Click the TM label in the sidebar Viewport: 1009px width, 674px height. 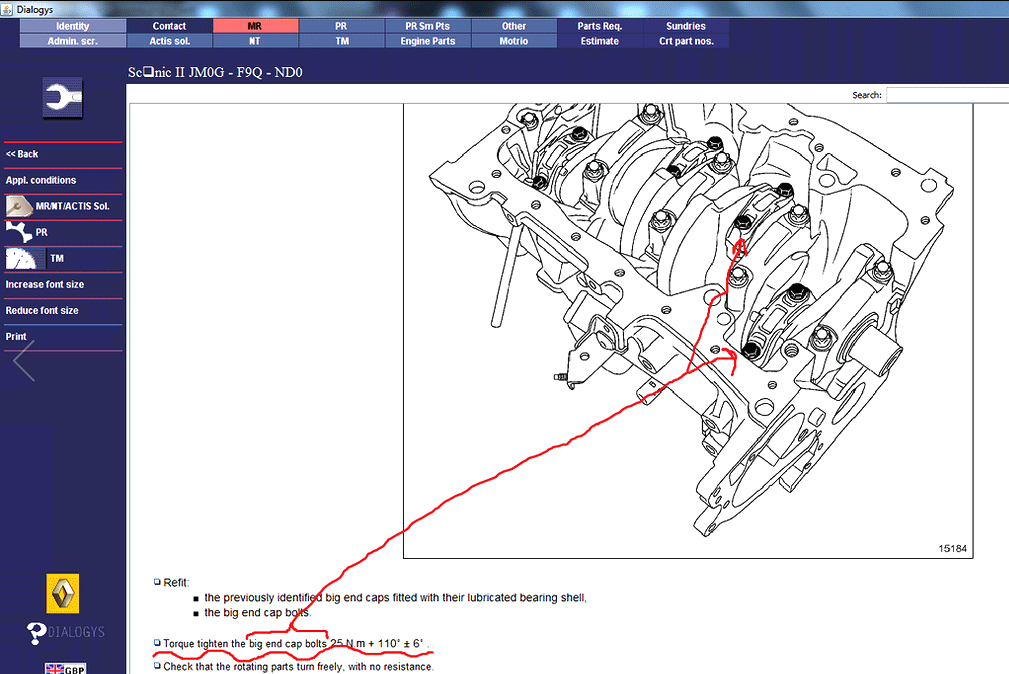[x=57, y=259]
